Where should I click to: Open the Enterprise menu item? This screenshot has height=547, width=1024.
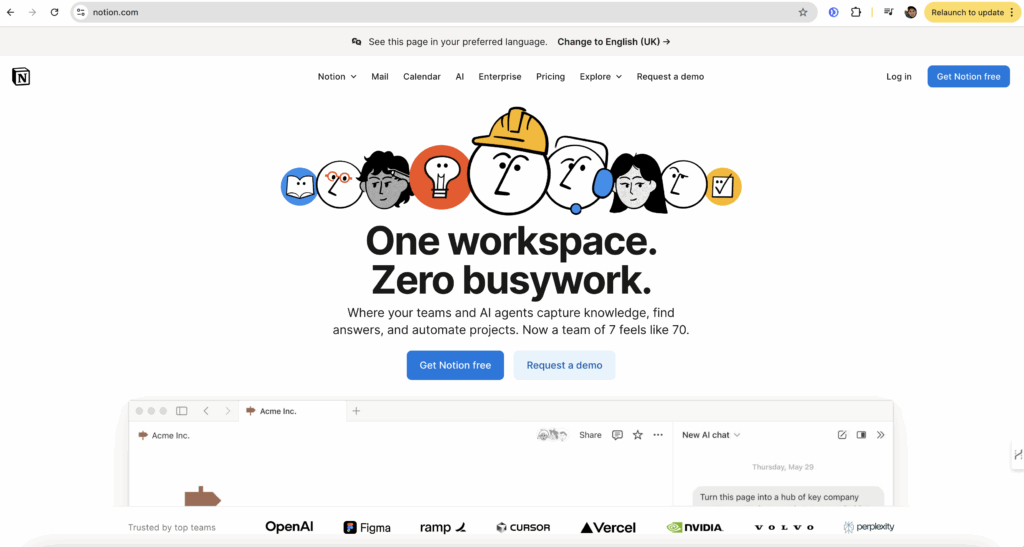coord(500,76)
